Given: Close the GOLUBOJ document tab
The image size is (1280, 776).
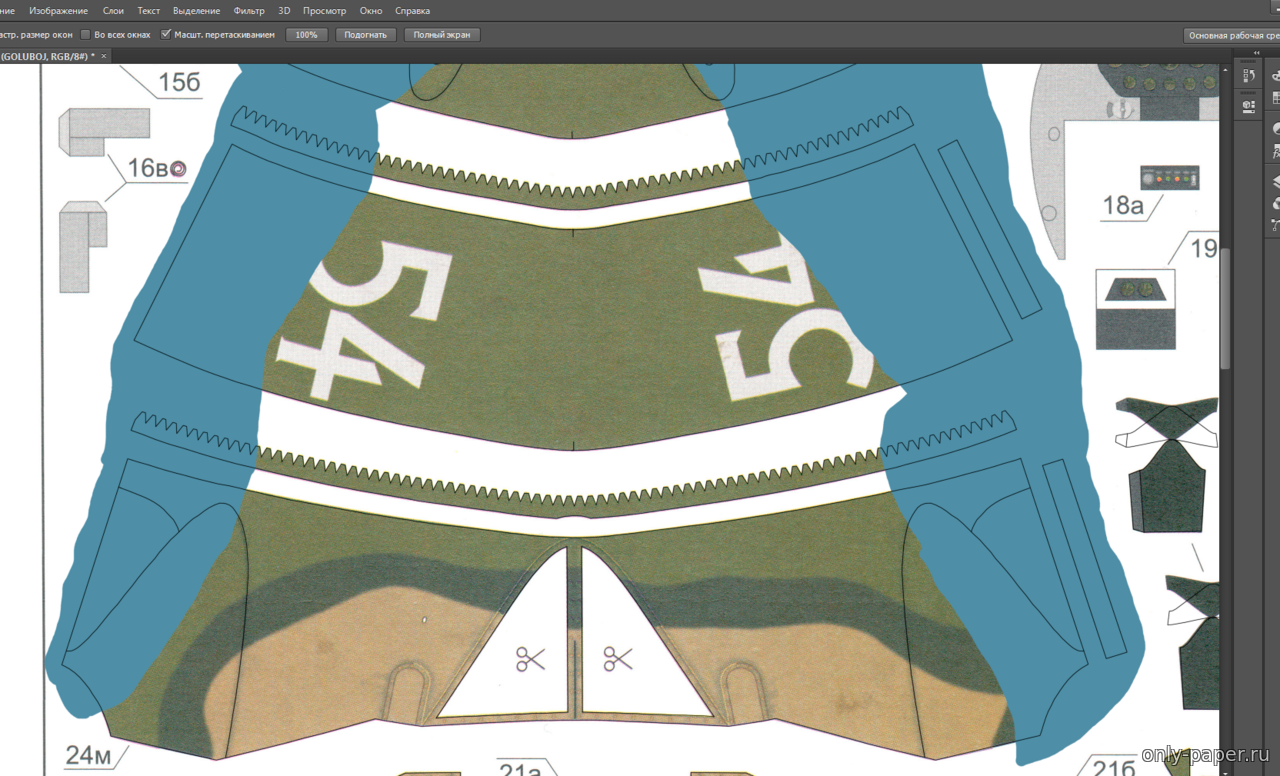Looking at the screenshot, I should tap(104, 56).
